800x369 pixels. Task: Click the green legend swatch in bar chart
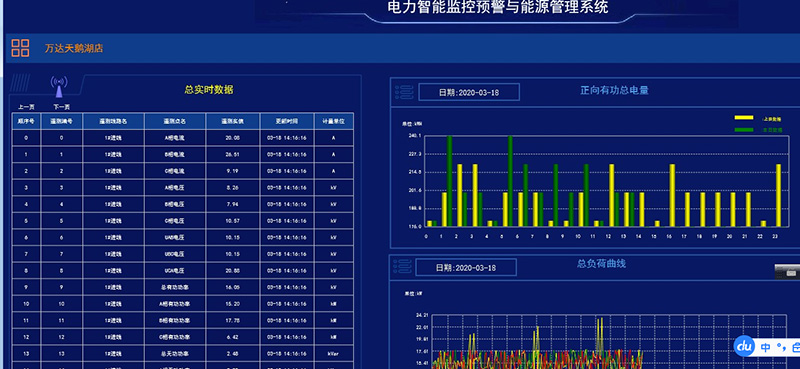tap(743, 130)
